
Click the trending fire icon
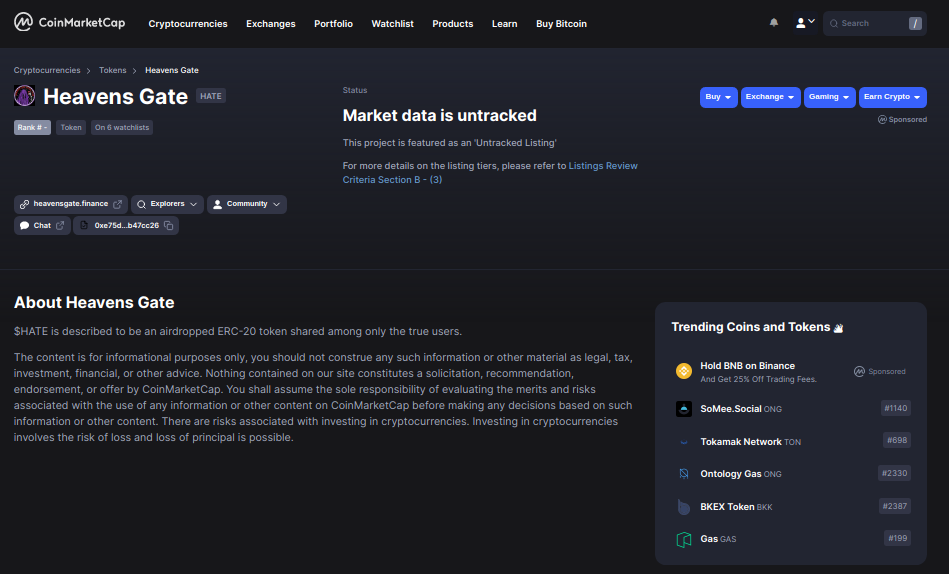pyautogui.click(x=838, y=328)
